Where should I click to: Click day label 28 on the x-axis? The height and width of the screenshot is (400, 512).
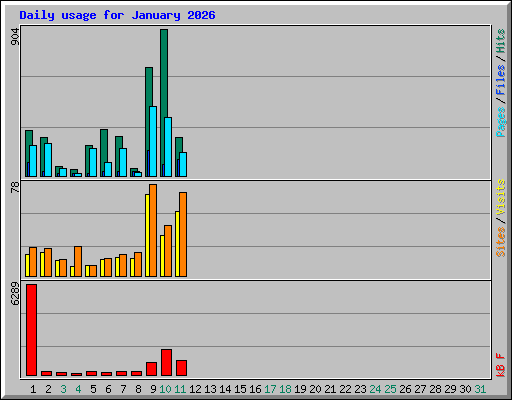[x=435, y=389]
